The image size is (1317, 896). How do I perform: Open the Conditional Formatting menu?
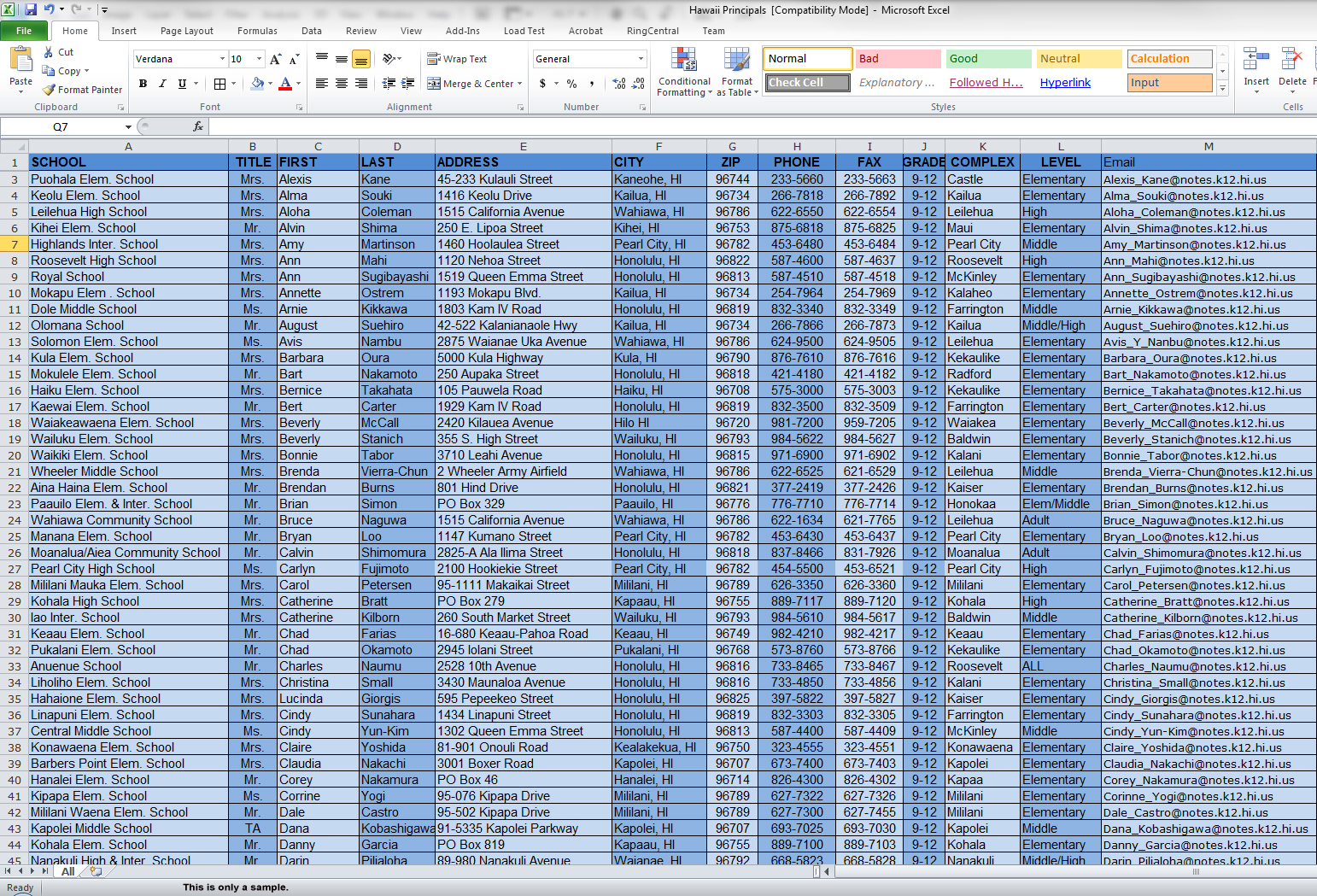coord(684,72)
